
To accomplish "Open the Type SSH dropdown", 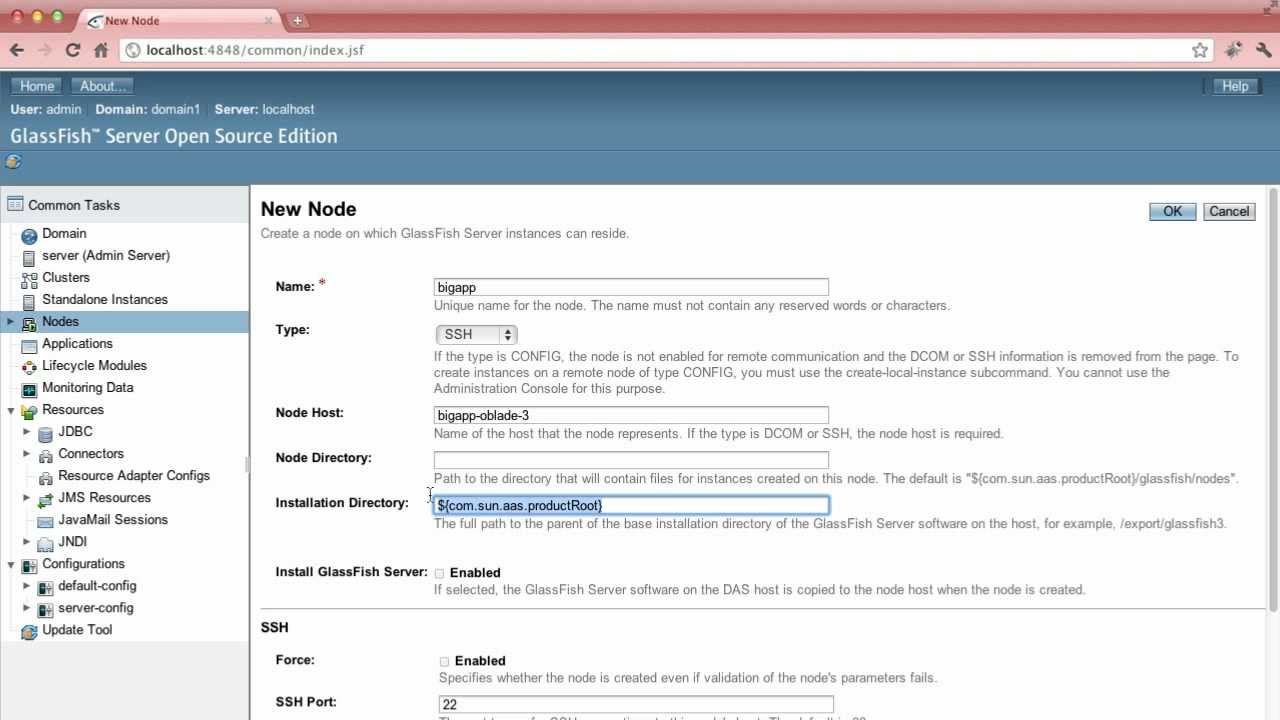I will [x=476, y=335].
